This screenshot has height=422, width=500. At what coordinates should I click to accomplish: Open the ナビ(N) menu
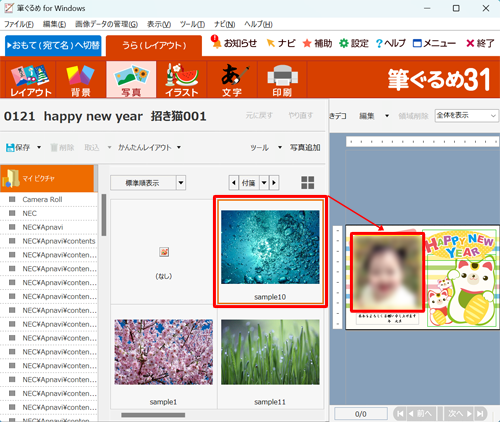[x=224, y=24]
